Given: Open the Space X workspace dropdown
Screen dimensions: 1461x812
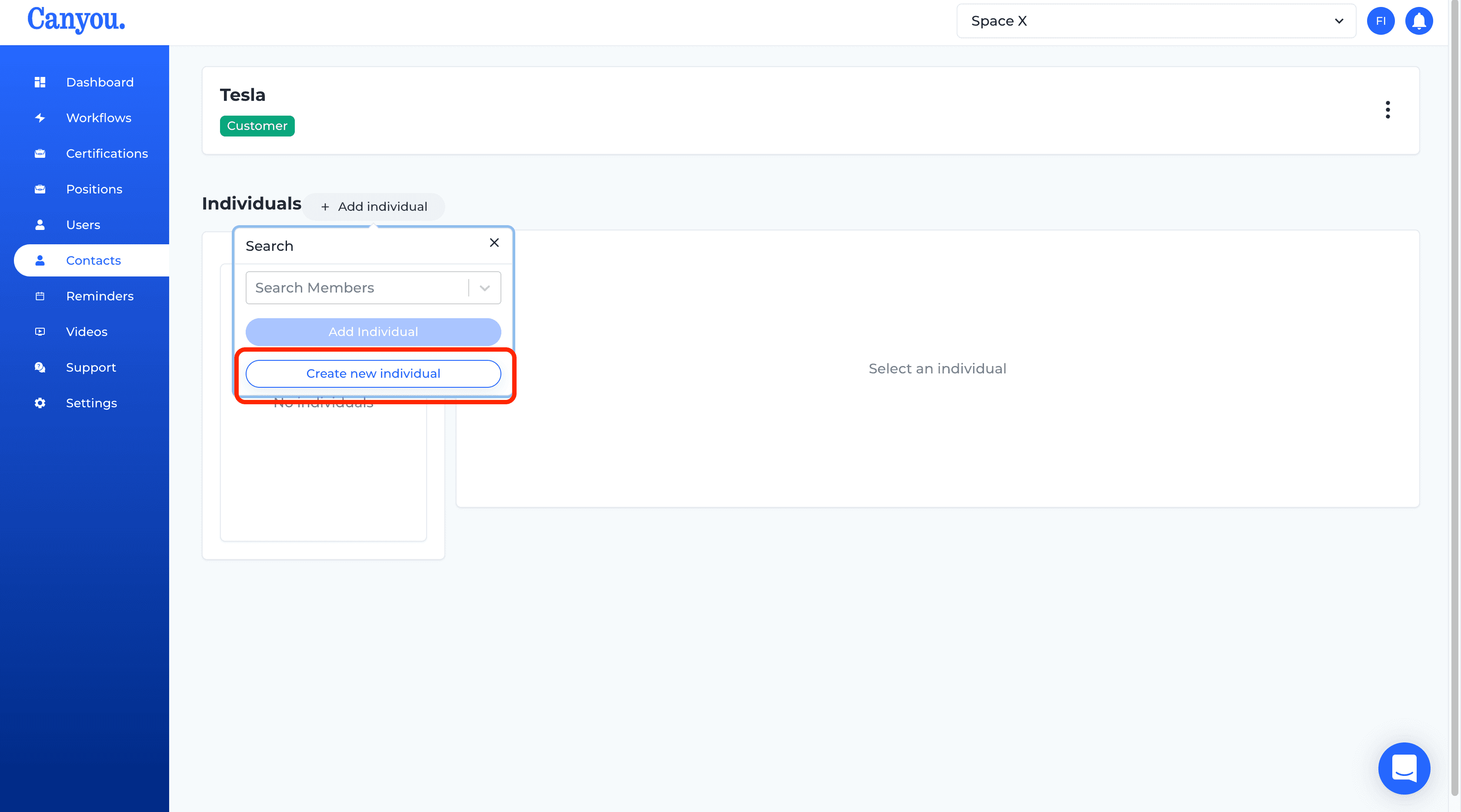Looking at the screenshot, I should (1156, 21).
